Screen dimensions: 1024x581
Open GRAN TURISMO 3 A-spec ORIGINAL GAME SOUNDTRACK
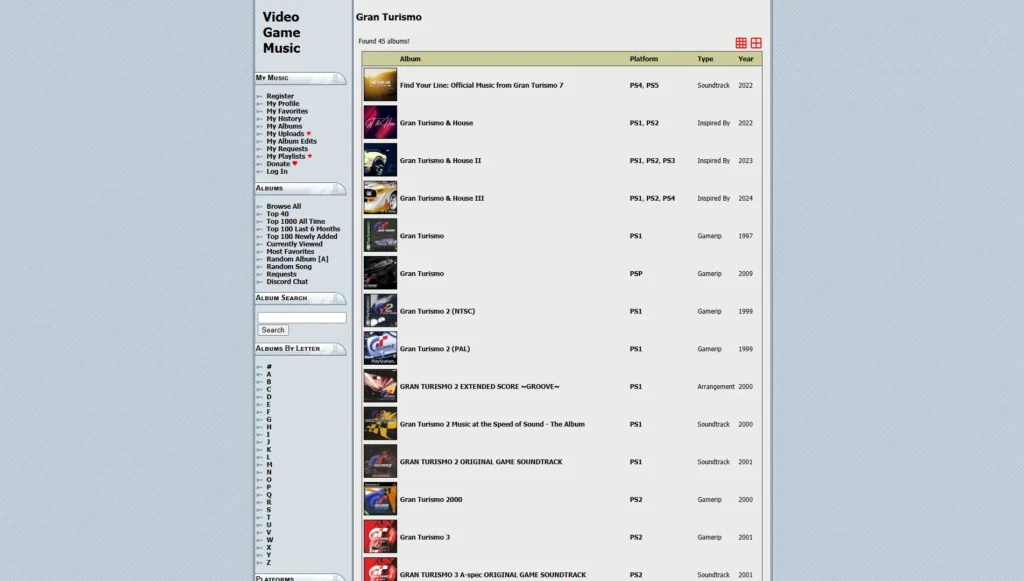tap(492, 574)
